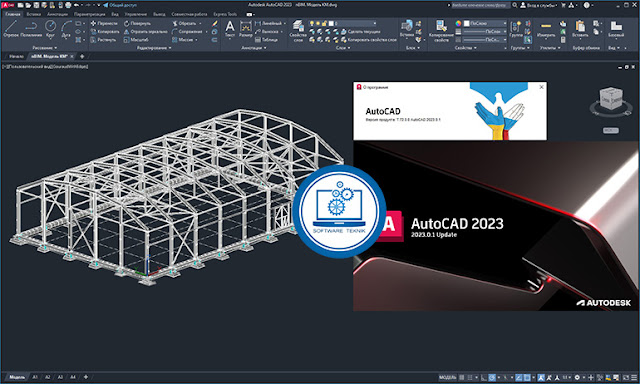Click the Общий доступ (Share) button

tap(120, 5)
